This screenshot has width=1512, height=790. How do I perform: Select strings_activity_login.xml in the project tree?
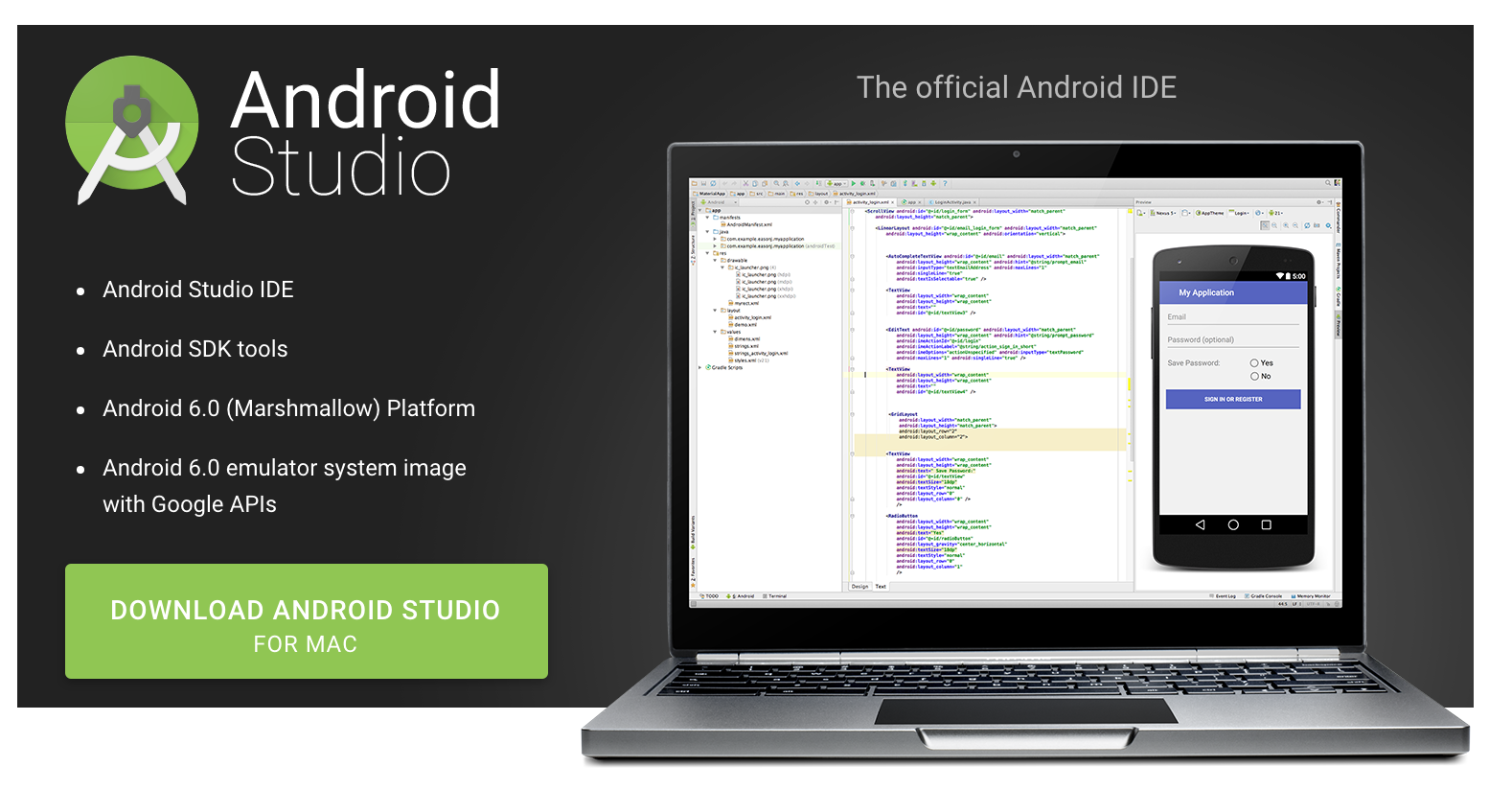759,353
